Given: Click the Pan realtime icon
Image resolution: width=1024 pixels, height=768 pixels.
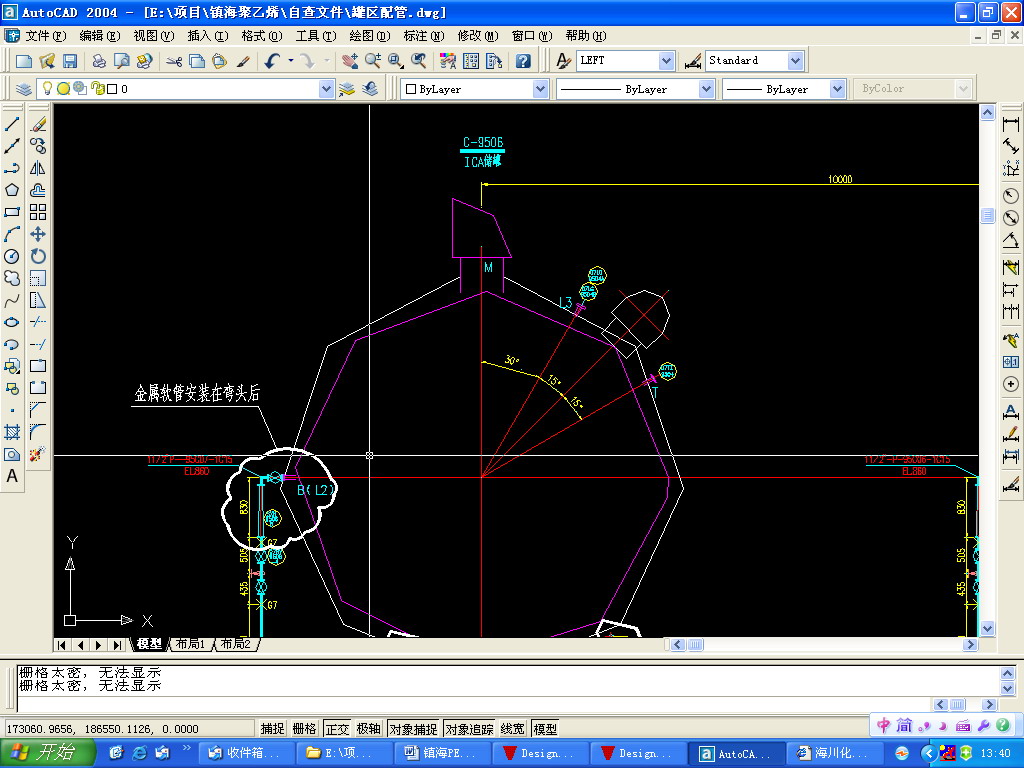Looking at the screenshot, I should click(x=349, y=61).
